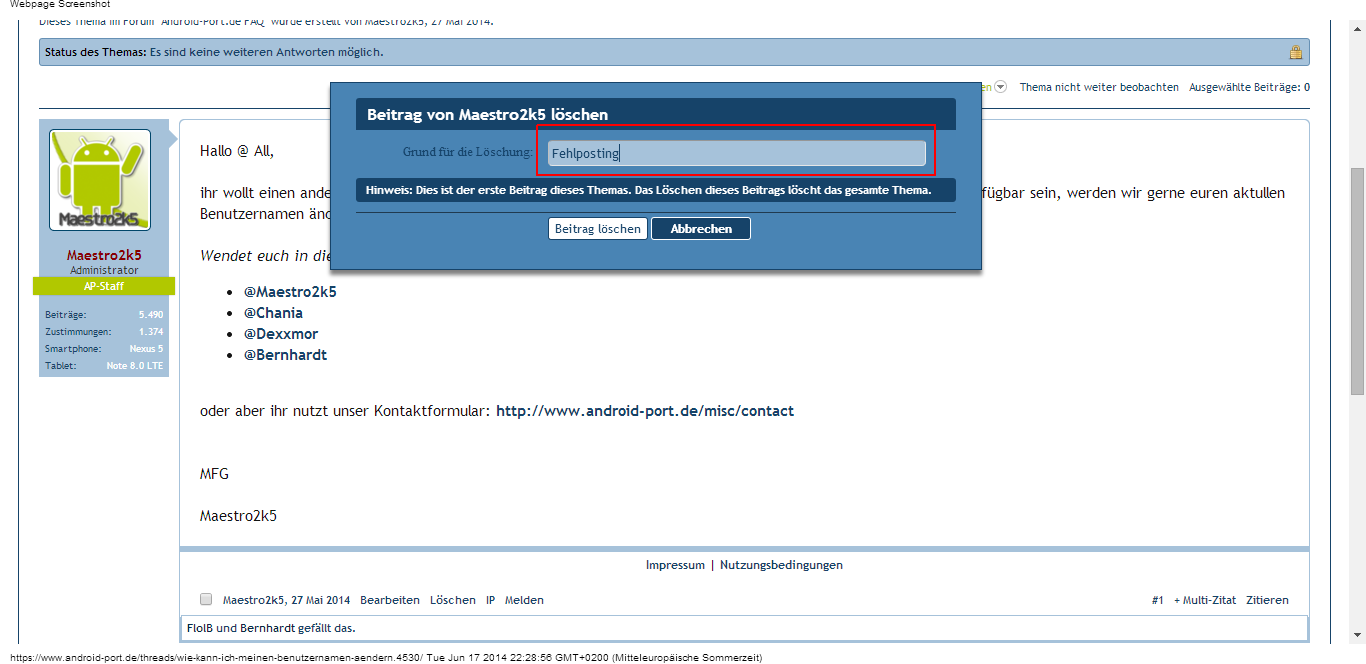Open the @Chania mention link

(x=273, y=313)
